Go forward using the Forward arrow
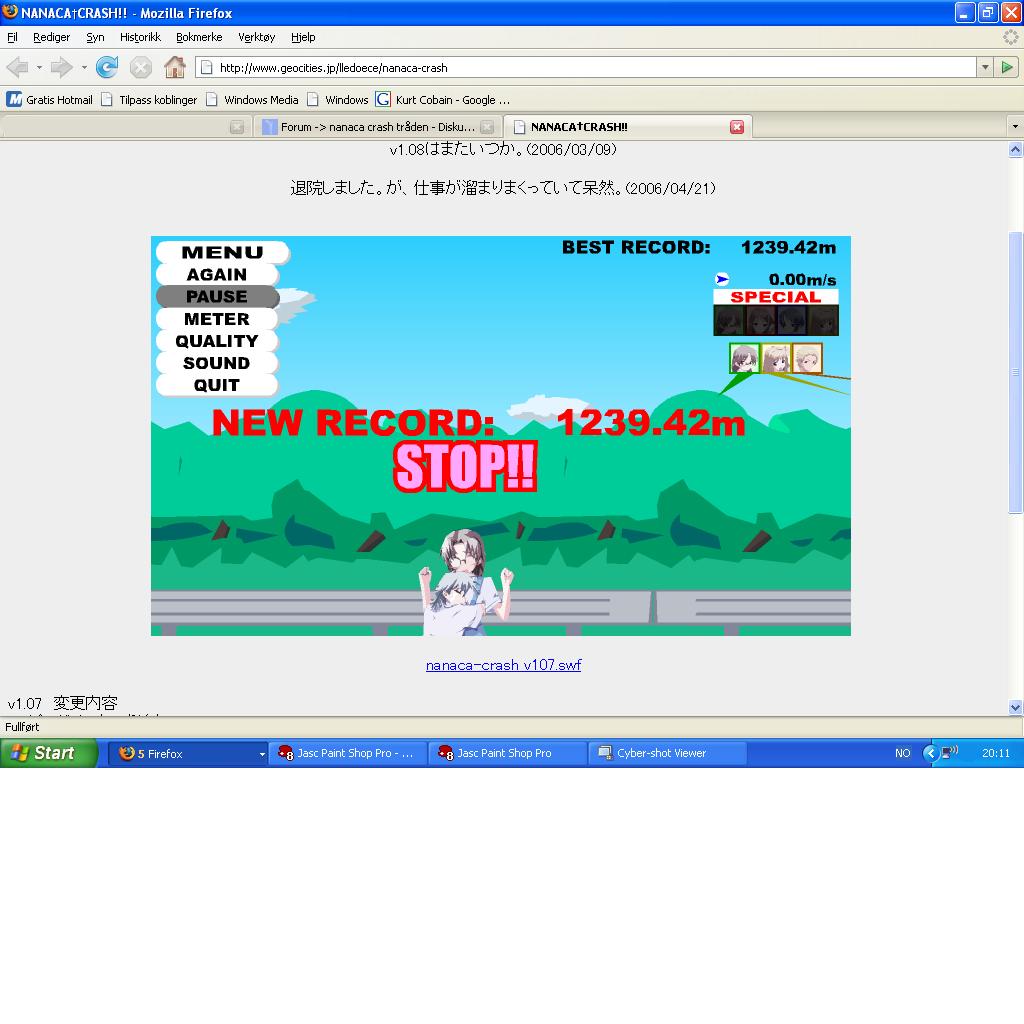 pos(61,67)
